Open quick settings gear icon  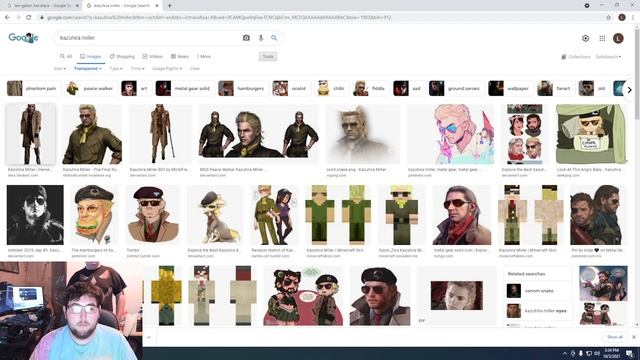click(585, 38)
